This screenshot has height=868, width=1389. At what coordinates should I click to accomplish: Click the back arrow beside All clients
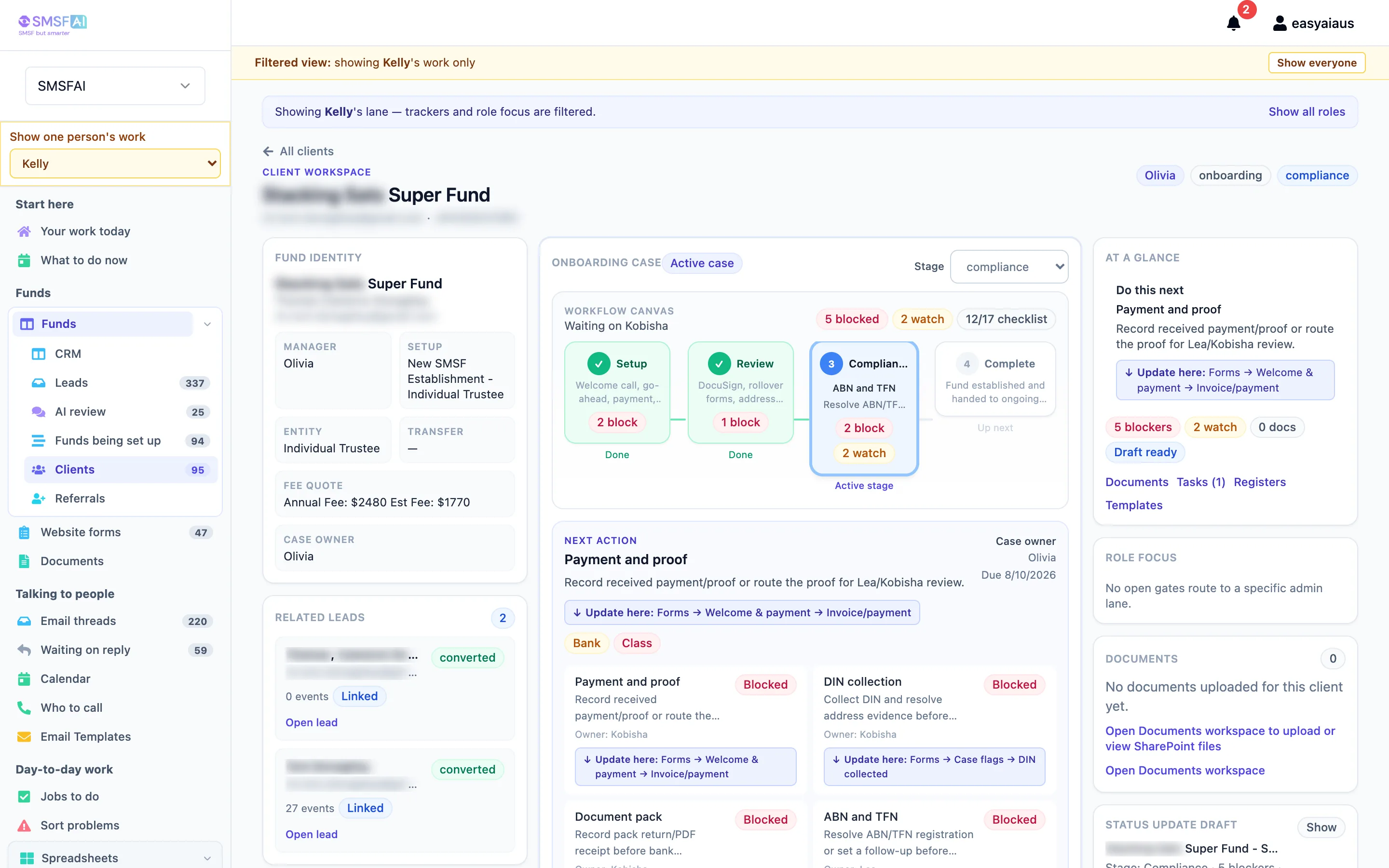click(268, 151)
